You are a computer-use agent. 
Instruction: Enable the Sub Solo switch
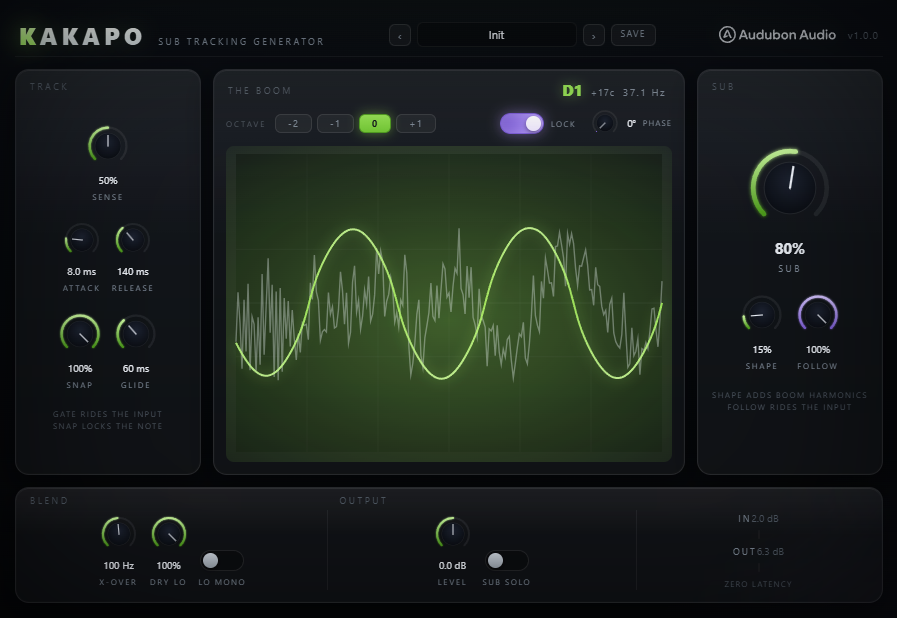pos(507,561)
